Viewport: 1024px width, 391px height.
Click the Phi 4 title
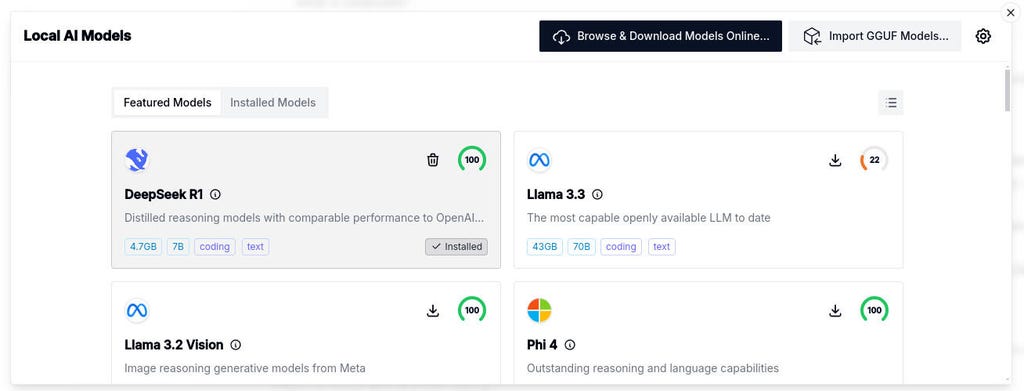tap(542, 345)
